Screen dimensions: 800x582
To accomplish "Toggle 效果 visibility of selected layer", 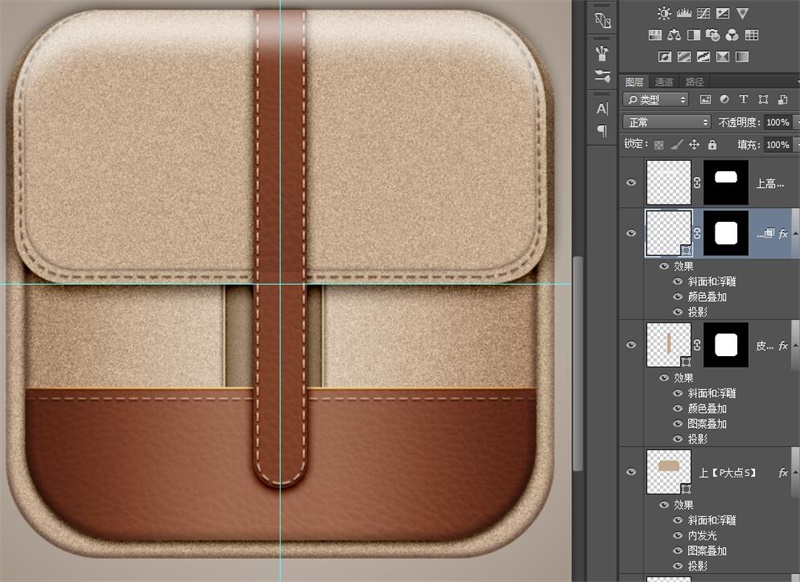I will pos(664,266).
